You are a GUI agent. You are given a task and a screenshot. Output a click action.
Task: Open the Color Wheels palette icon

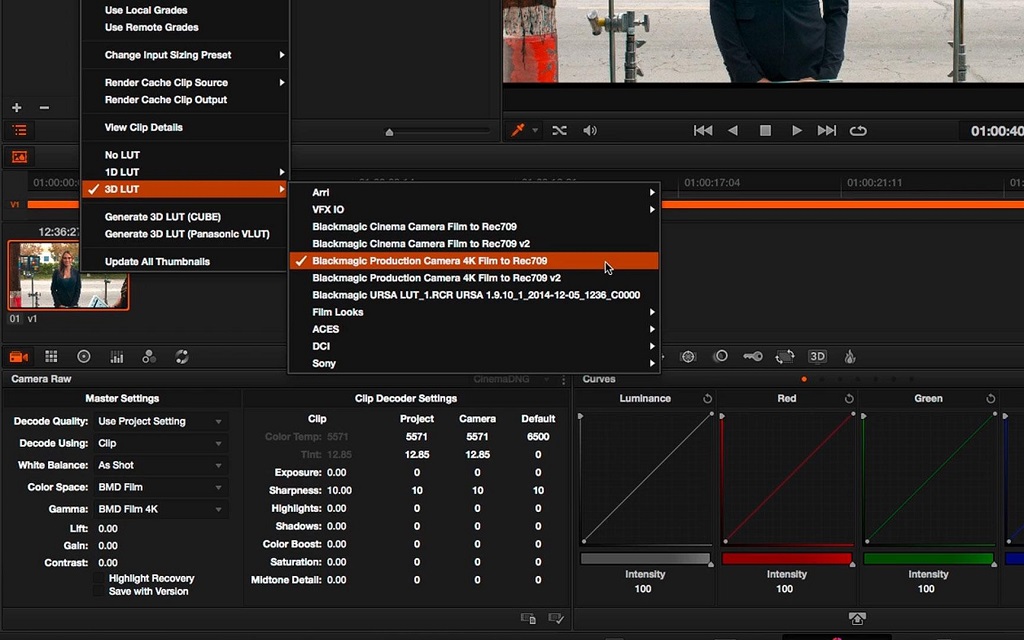84,356
